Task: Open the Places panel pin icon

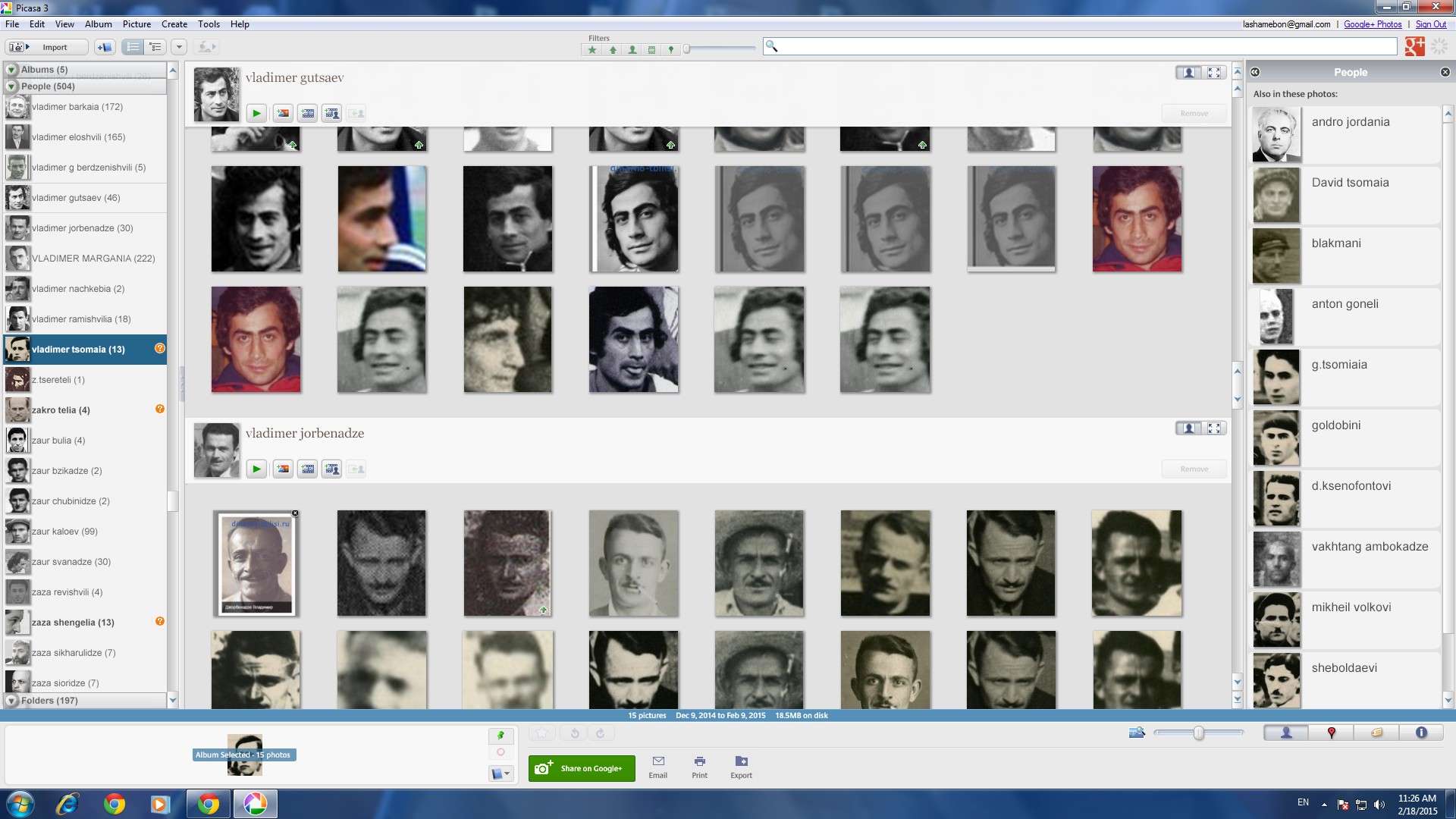Action: point(1331,733)
